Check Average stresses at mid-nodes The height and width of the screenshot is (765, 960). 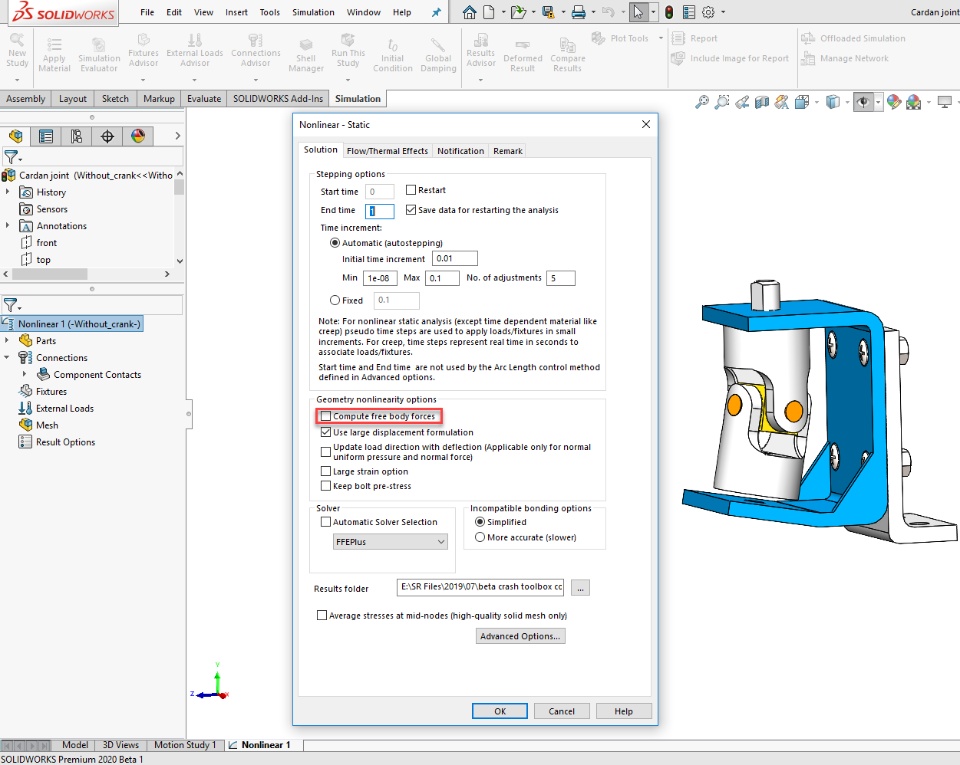(x=321, y=616)
